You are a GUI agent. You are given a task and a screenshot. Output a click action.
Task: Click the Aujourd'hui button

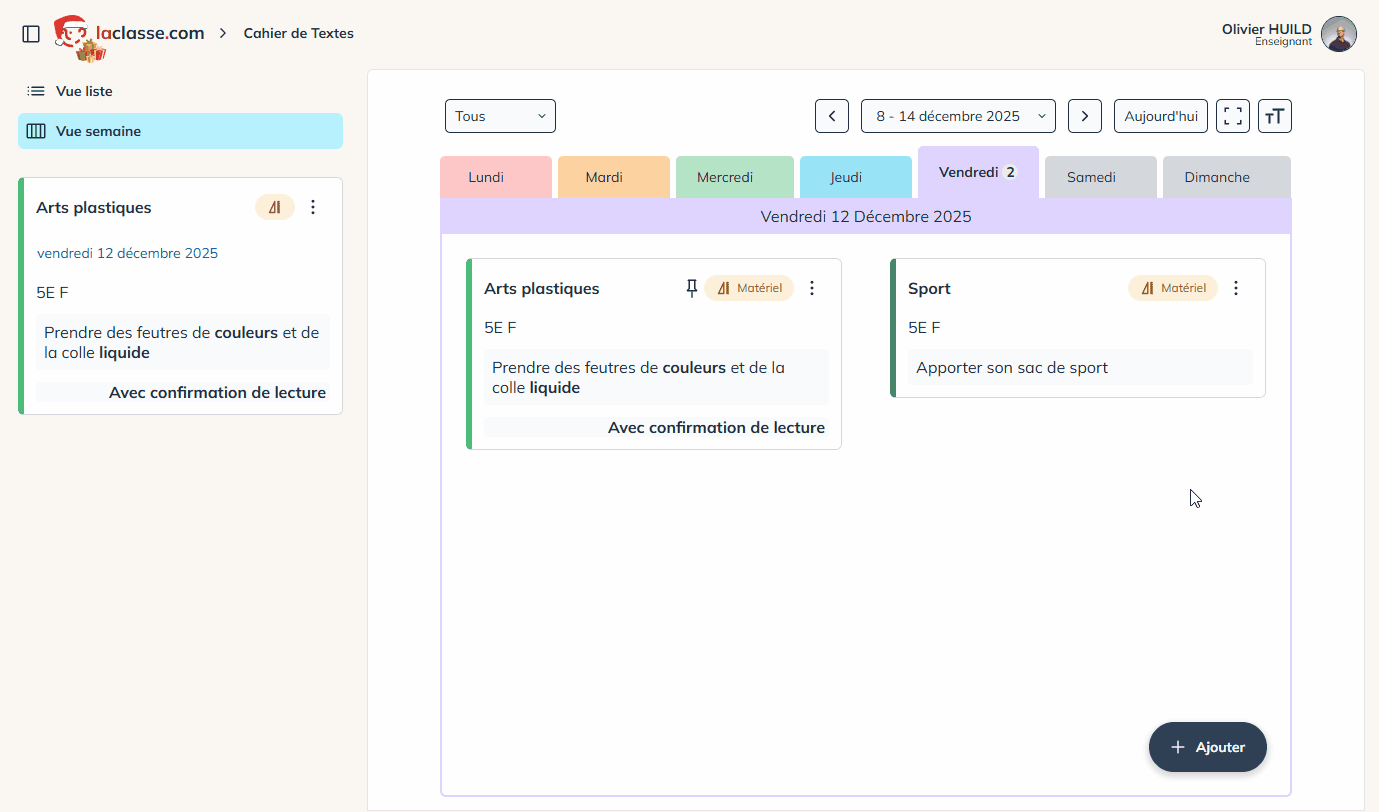tap(1160, 116)
